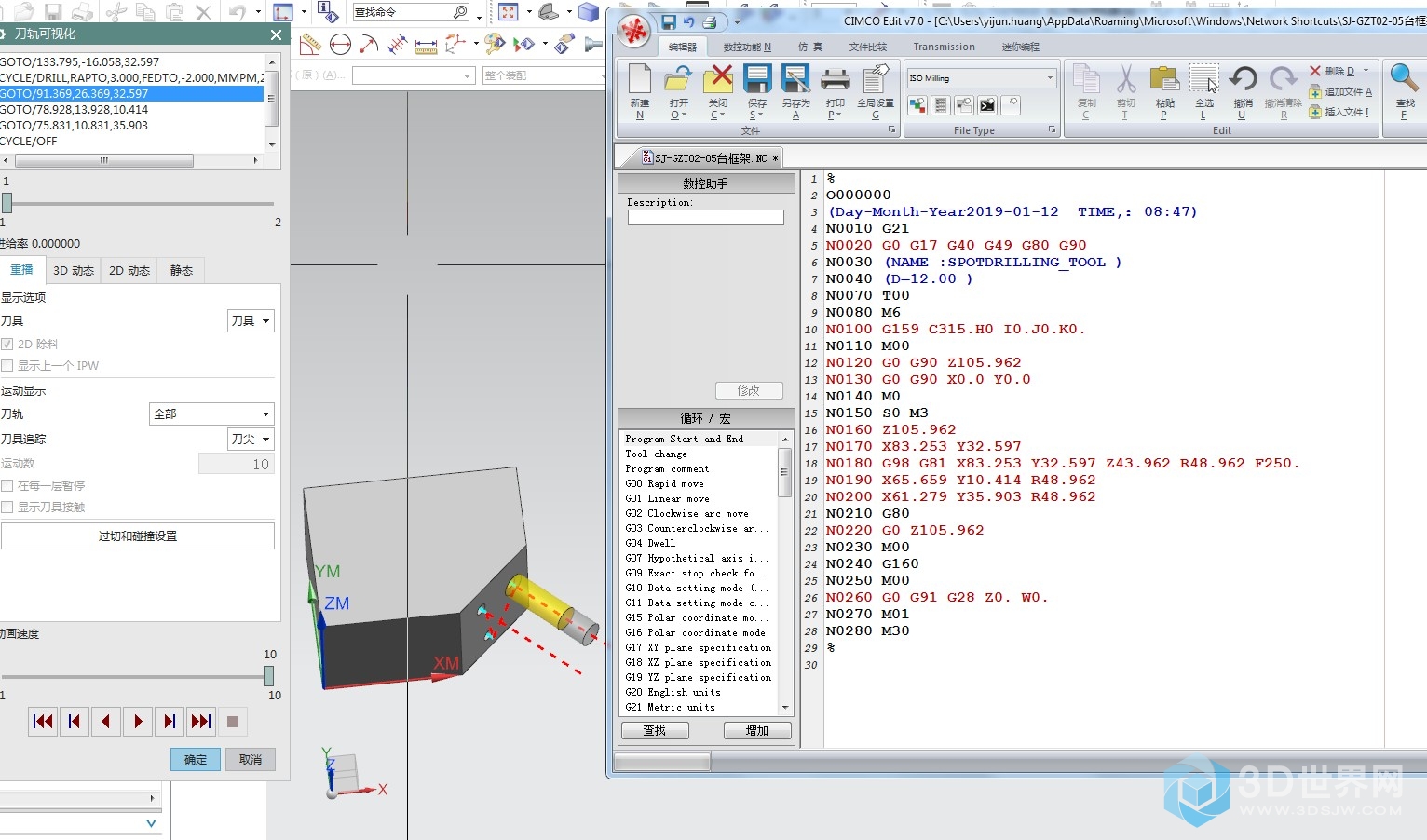Click the NX information (i) icon
The height and width of the screenshot is (840, 1427).
click(327, 12)
